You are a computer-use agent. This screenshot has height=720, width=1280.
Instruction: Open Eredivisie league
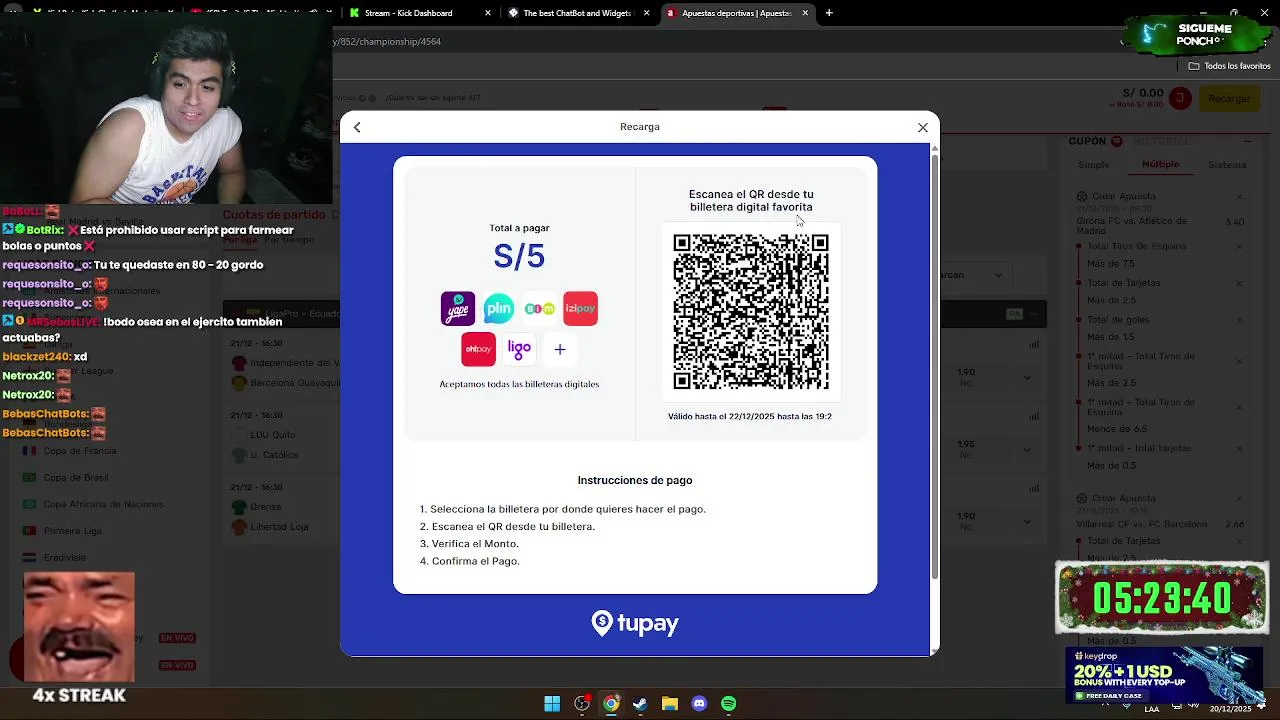65,558
